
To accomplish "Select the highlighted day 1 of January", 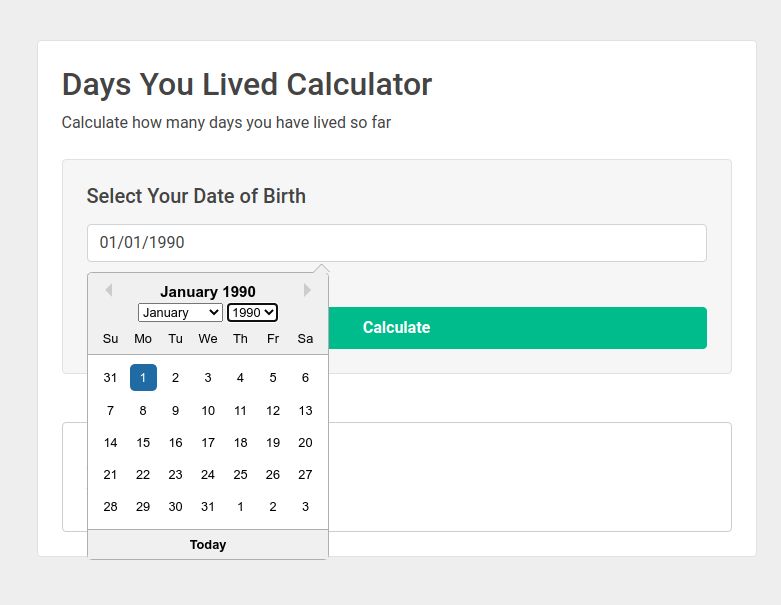I will (x=143, y=378).
